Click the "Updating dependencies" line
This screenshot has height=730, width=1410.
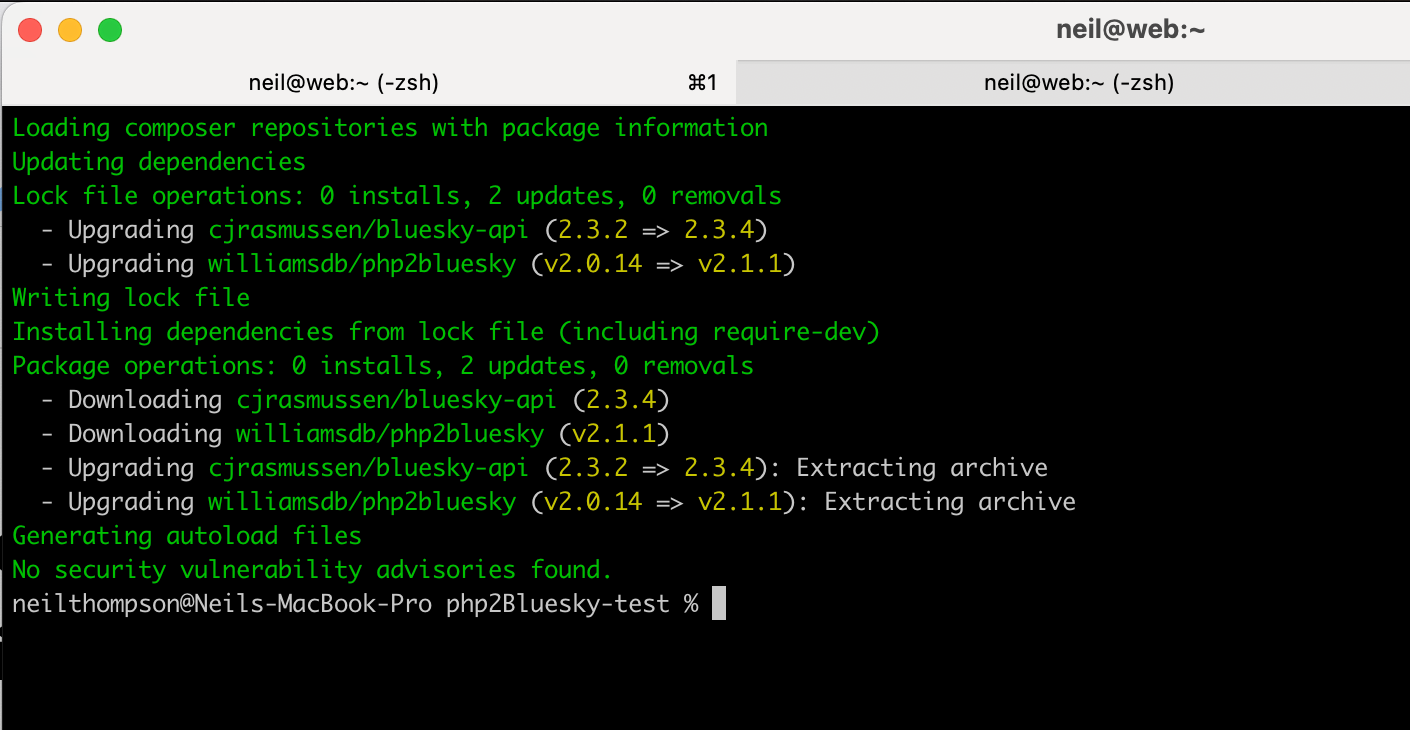[159, 162]
